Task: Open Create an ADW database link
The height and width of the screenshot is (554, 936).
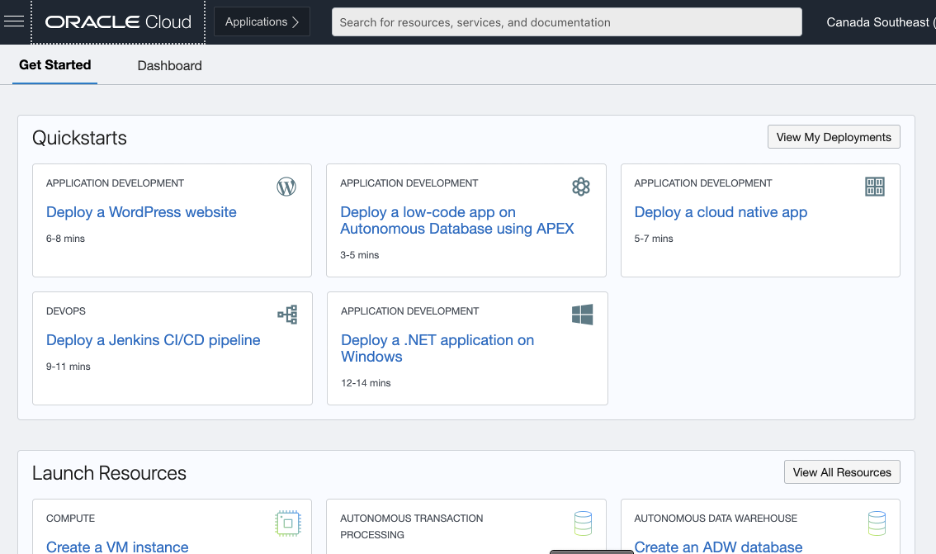Action: point(718,546)
